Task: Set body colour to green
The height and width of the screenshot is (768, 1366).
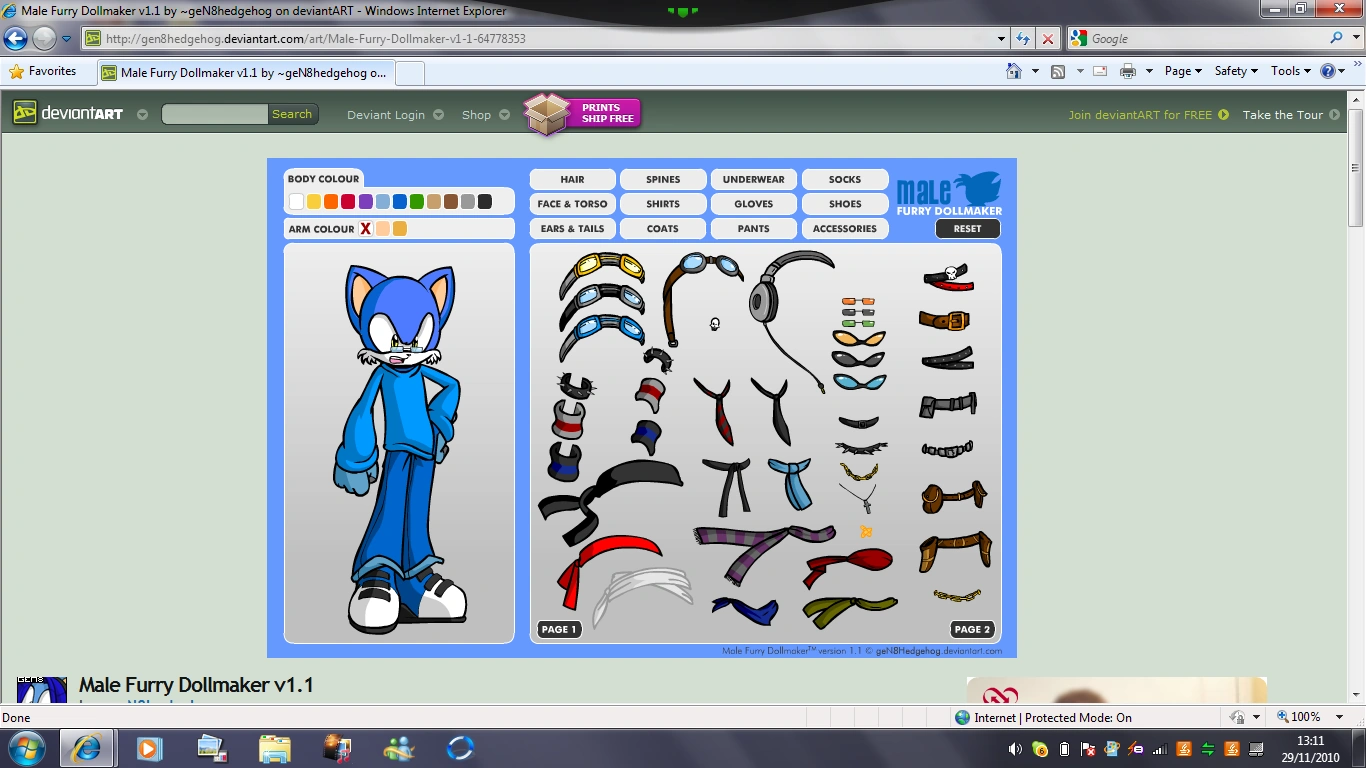Action: click(x=417, y=202)
